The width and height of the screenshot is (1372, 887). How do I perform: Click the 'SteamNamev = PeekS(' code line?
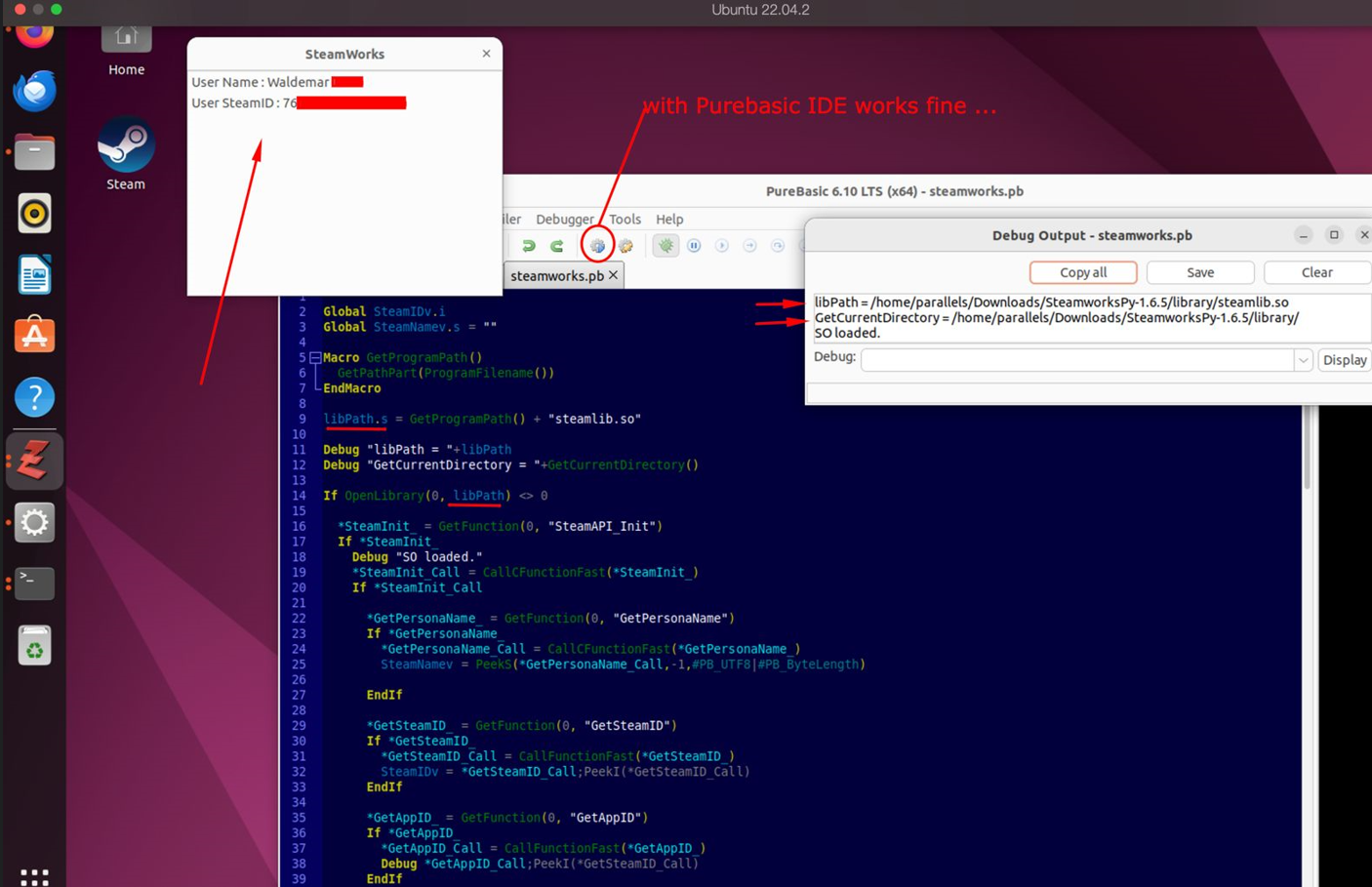pos(623,665)
